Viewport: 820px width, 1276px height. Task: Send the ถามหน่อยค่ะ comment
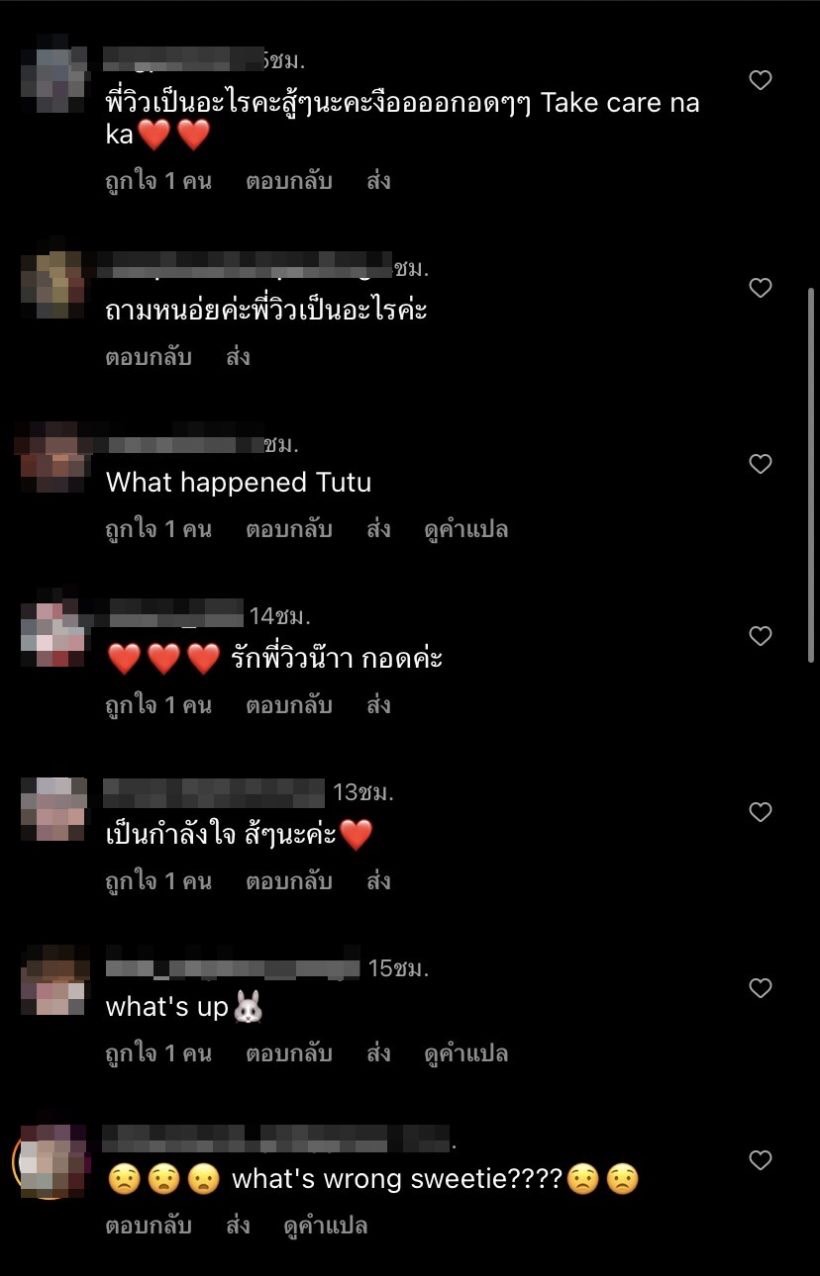(238, 357)
